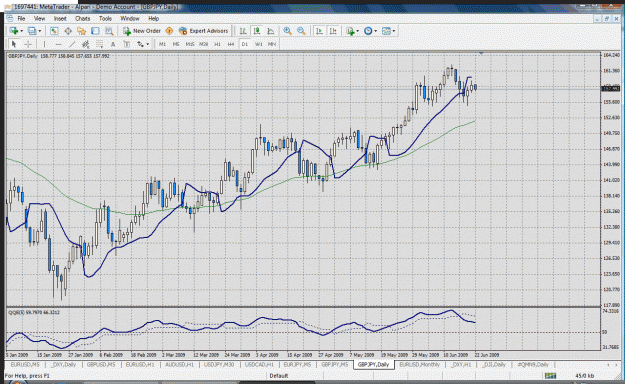Image resolution: width=625 pixels, height=384 pixels.
Task: Toggle the D1 daily timeframe button
Action: click(x=245, y=44)
